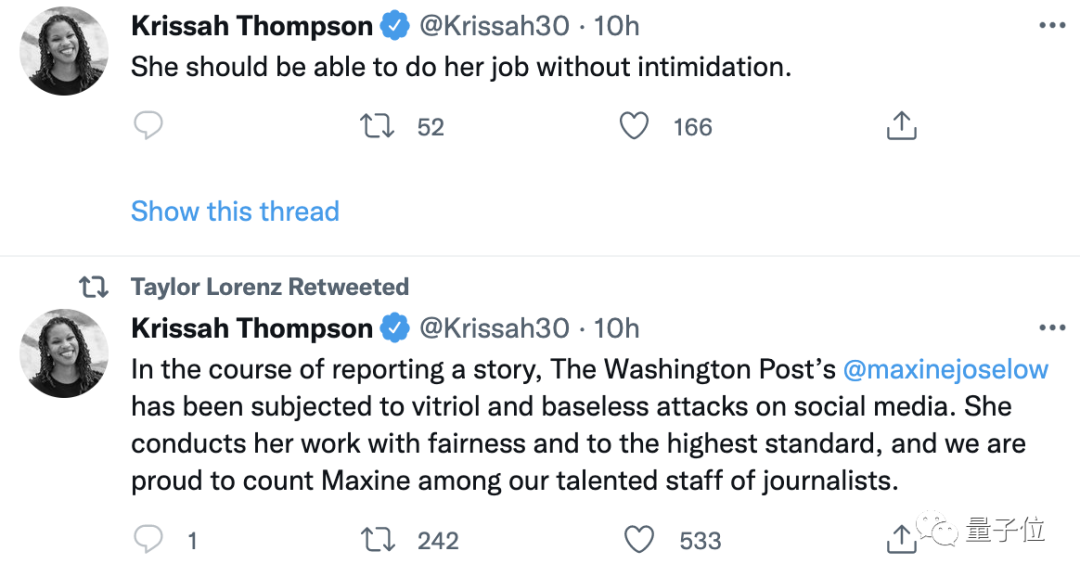This screenshot has height=577, width=1080.
Task: Like the tweet with 166 likes
Action: 635,126
